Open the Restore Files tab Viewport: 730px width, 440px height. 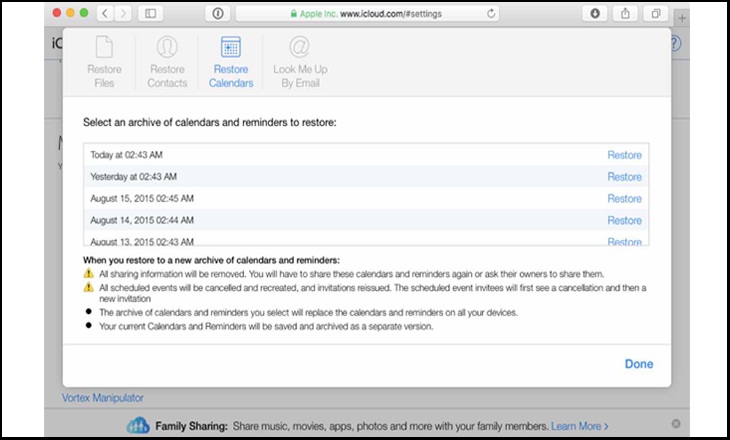[104, 62]
